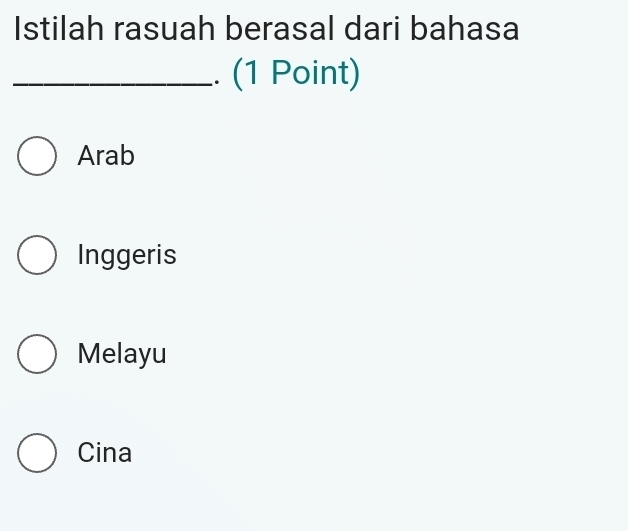Click the opening parenthesis before '1 Point'
The height and width of the screenshot is (531, 628).
click(237, 73)
